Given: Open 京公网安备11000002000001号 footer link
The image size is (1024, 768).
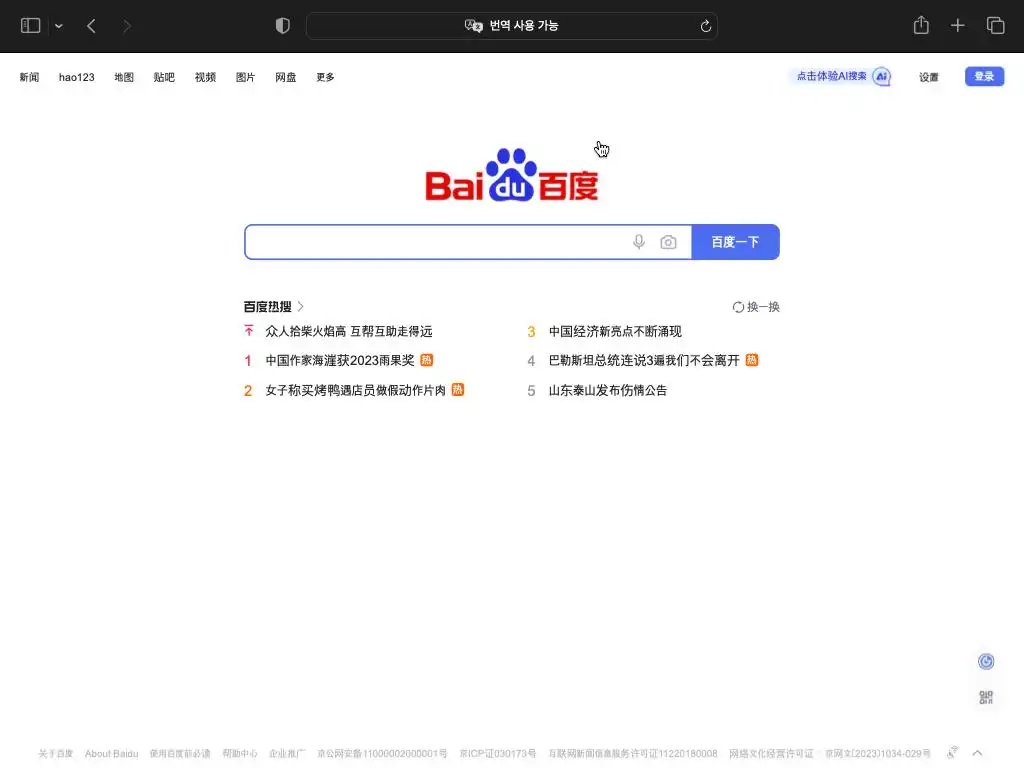Looking at the screenshot, I should pyautogui.click(x=382, y=754).
